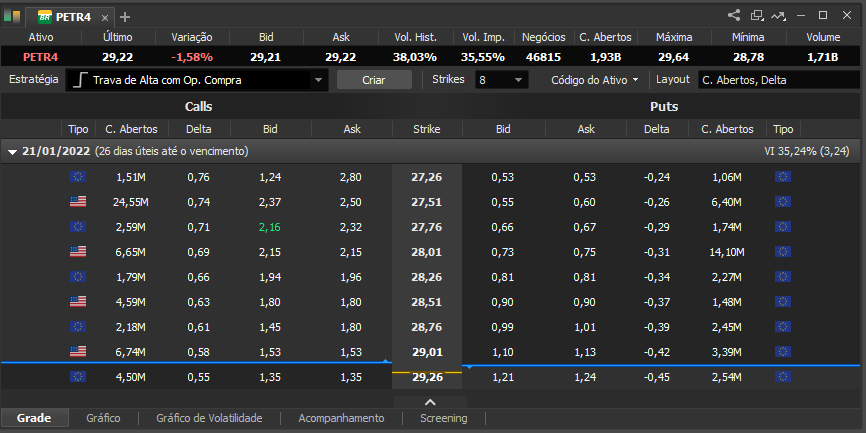Click the variation value -1,58%
Image resolution: width=866 pixels, height=433 pixels.
[x=192, y=57]
